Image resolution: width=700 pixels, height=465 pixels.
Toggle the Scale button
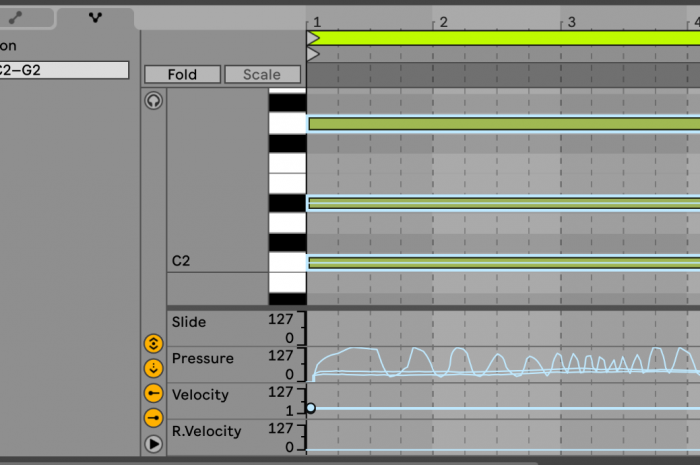[262, 74]
